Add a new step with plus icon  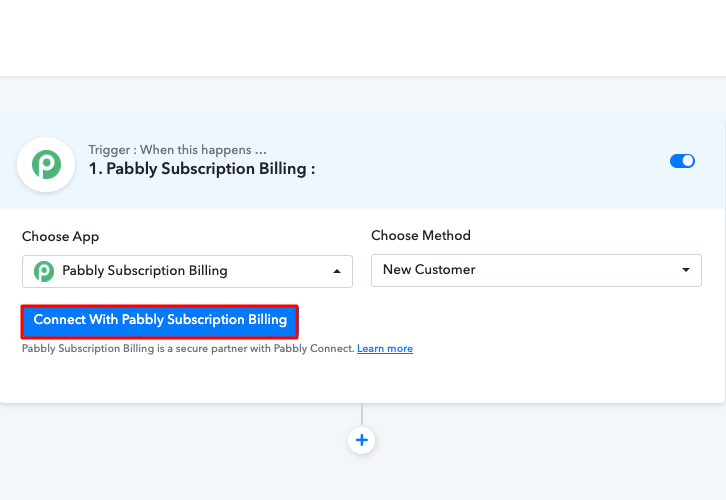pyautogui.click(x=362, y=440)
